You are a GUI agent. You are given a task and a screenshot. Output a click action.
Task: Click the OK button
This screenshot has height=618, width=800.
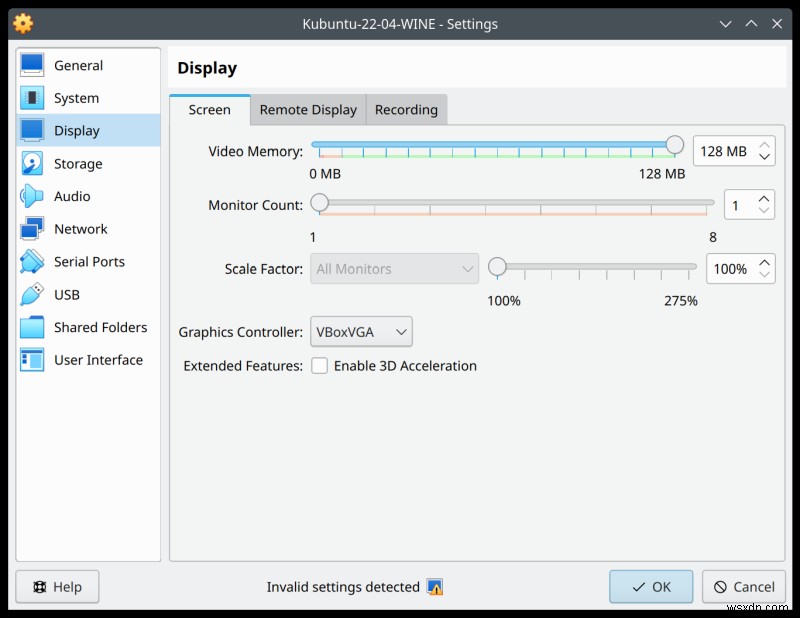point(651,587)
